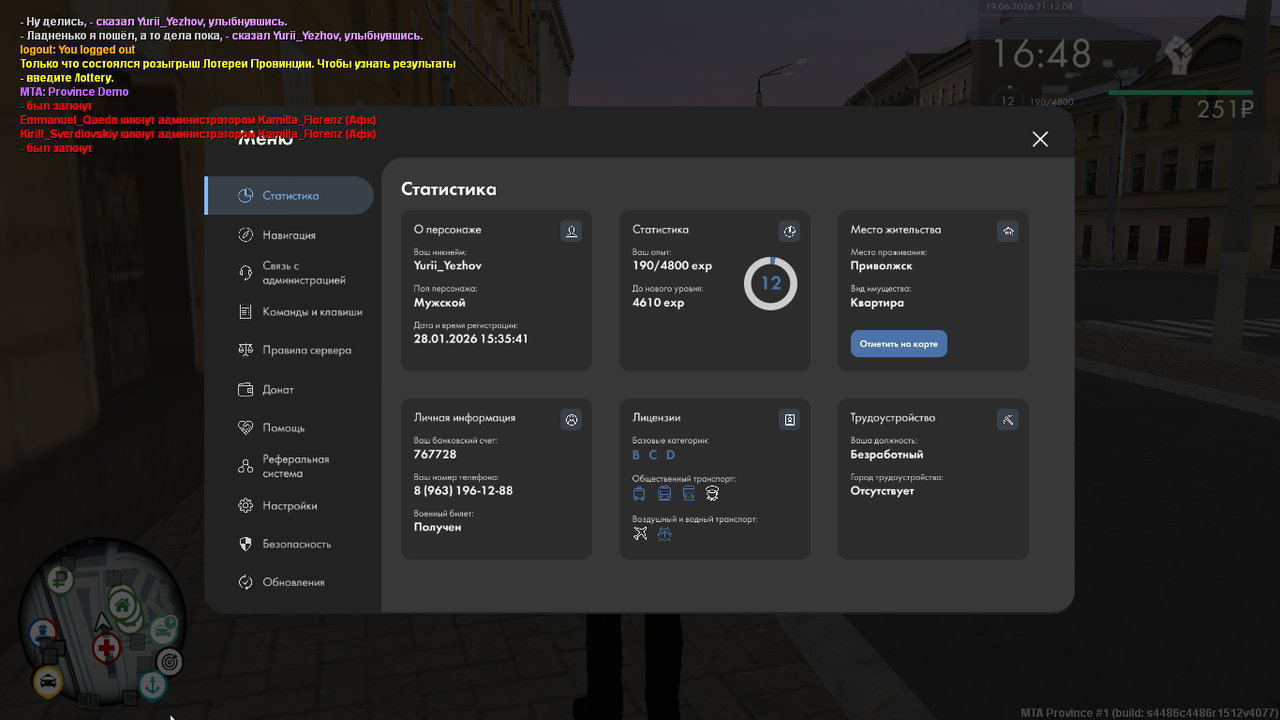Click the car rental clock marker on minimap

pyautogui.click(x=163, y=630)
